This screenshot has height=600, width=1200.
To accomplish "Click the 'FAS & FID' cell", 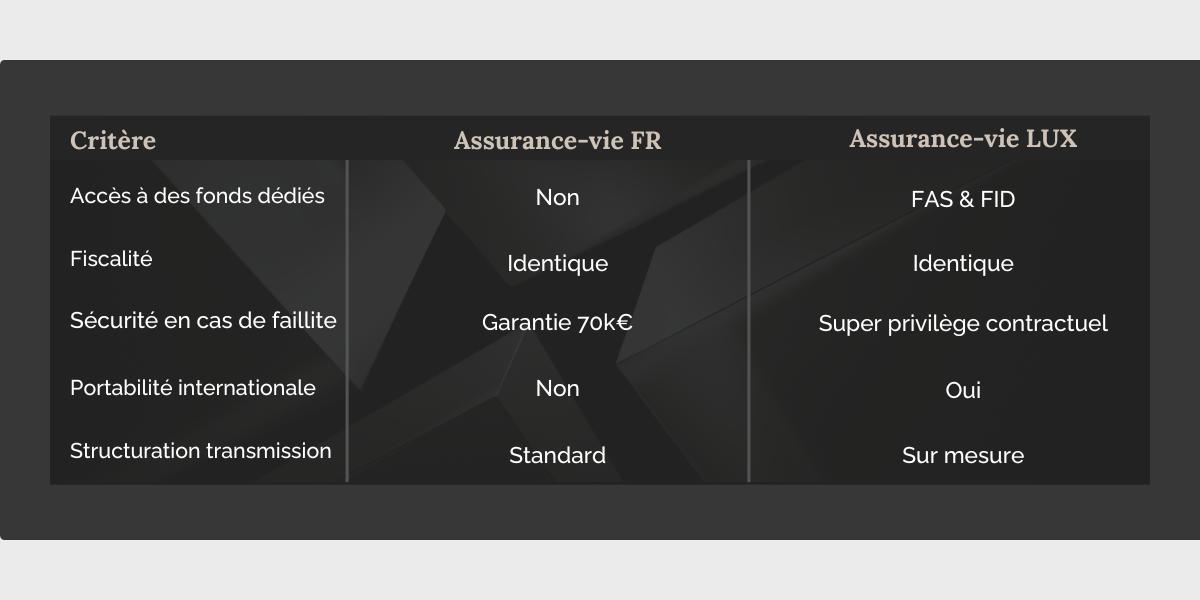I will pos(963,199).
